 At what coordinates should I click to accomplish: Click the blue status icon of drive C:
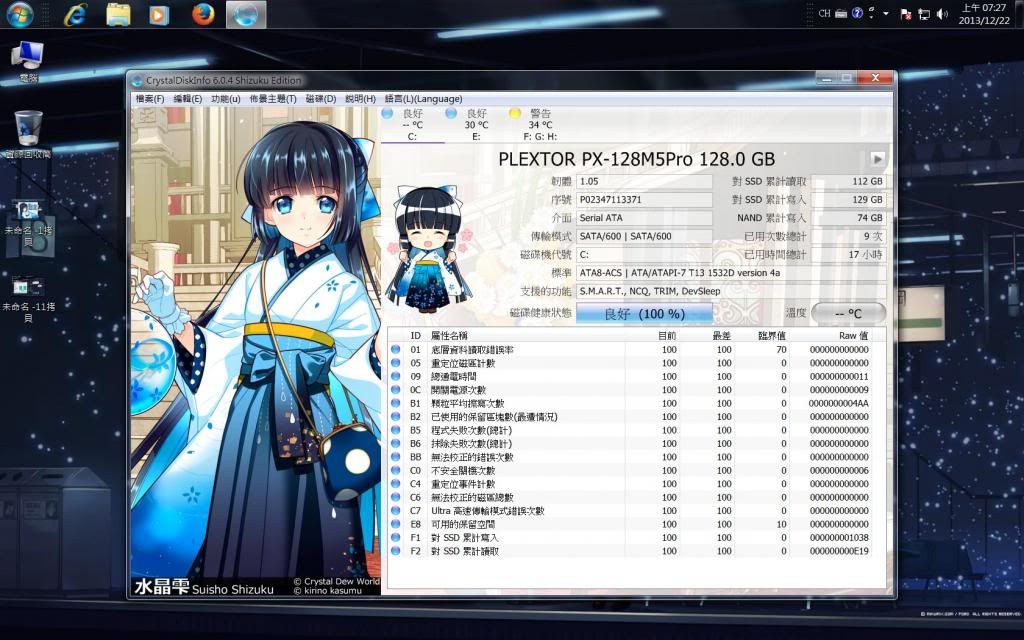click(x=387, y=113)
